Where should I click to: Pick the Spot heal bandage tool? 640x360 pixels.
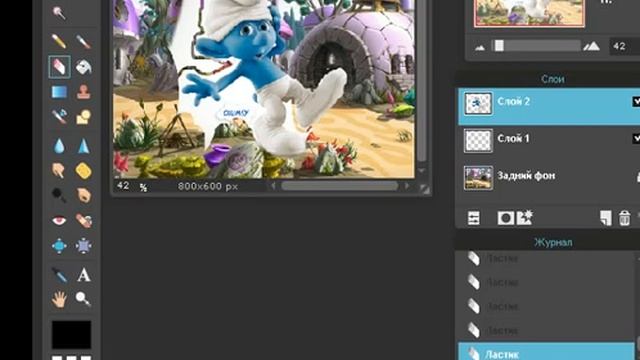83,221
